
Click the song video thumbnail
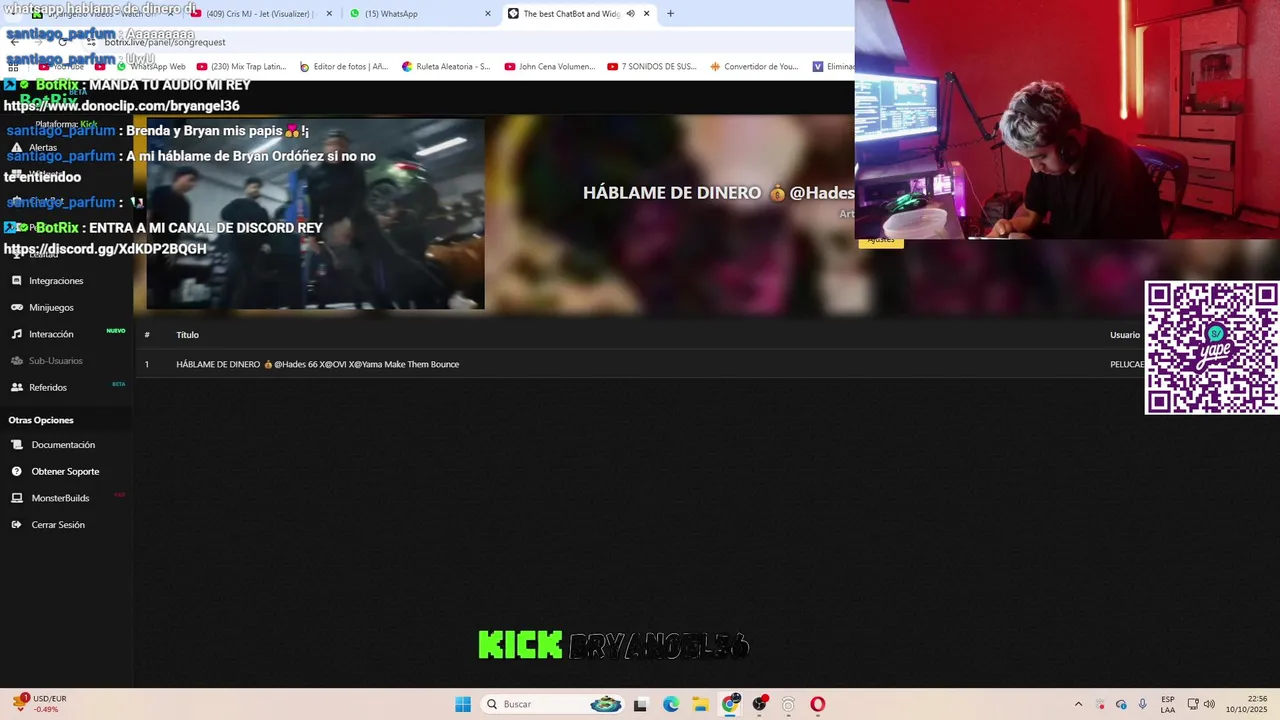click(x=316, y=214)
